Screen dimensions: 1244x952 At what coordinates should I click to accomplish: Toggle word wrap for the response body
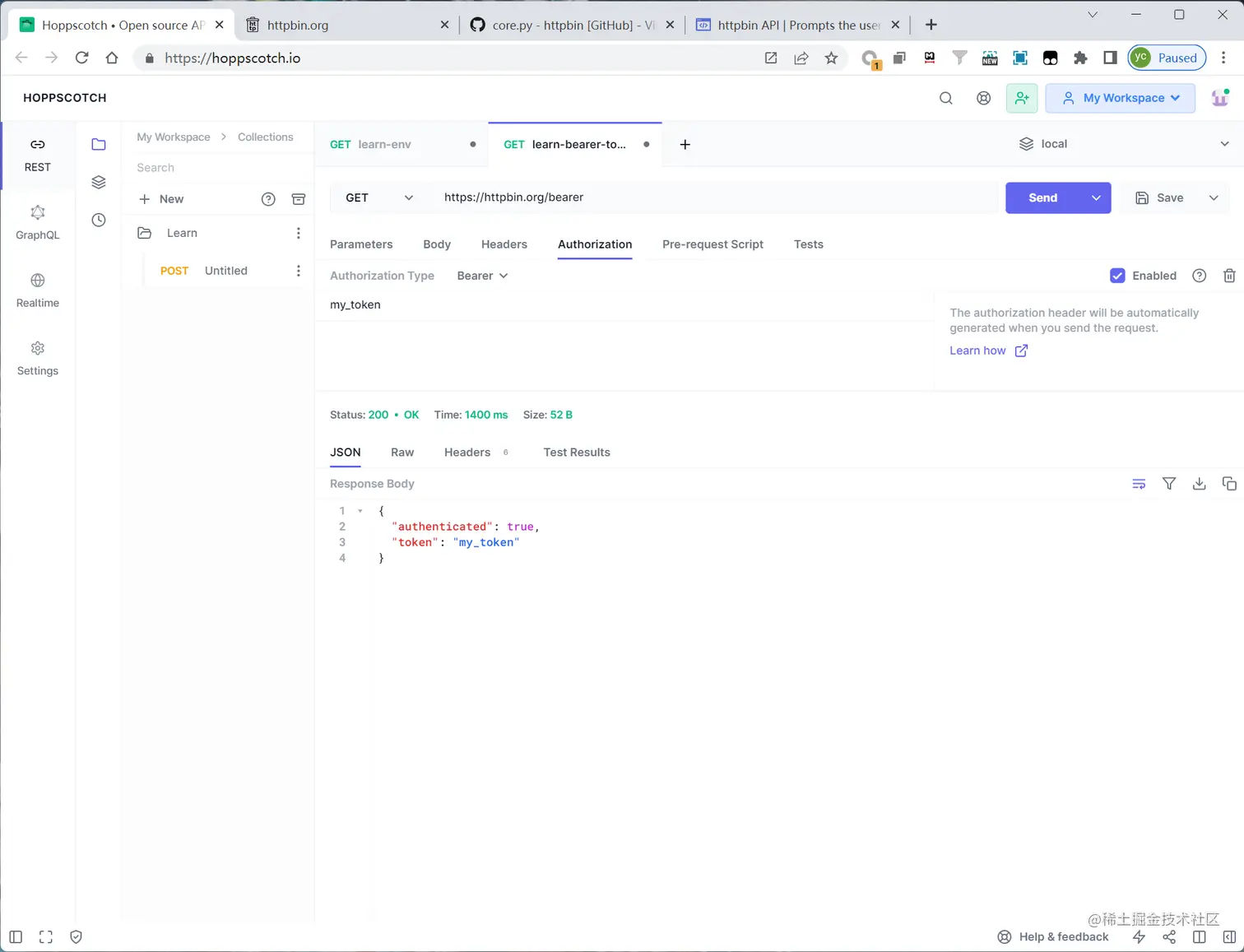[1139, 483]
